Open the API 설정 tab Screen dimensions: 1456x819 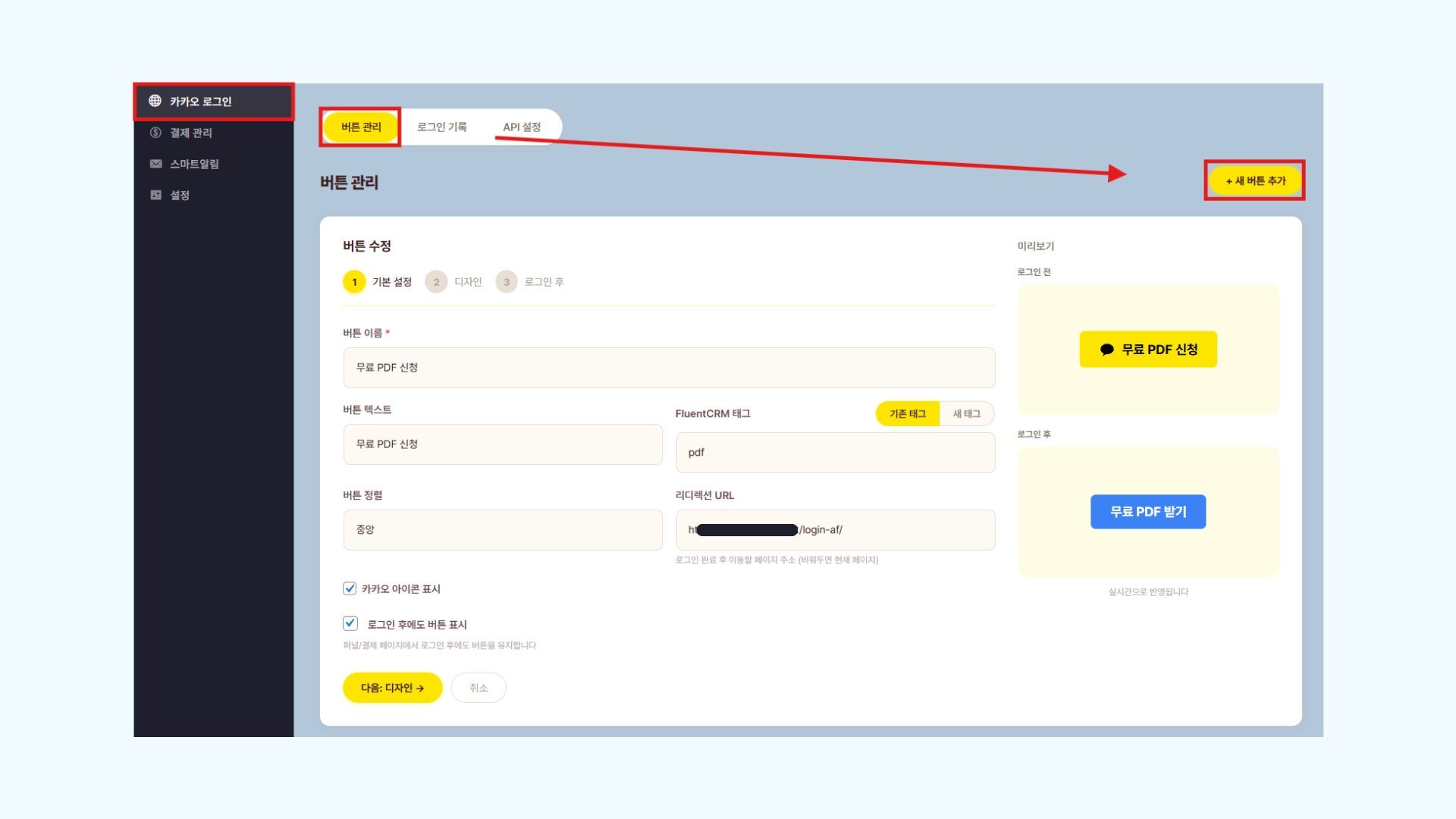522,127
